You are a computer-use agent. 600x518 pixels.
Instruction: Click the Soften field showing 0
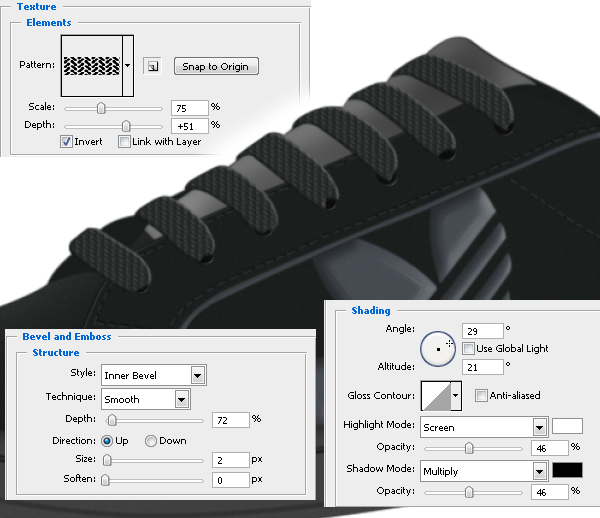231,480
